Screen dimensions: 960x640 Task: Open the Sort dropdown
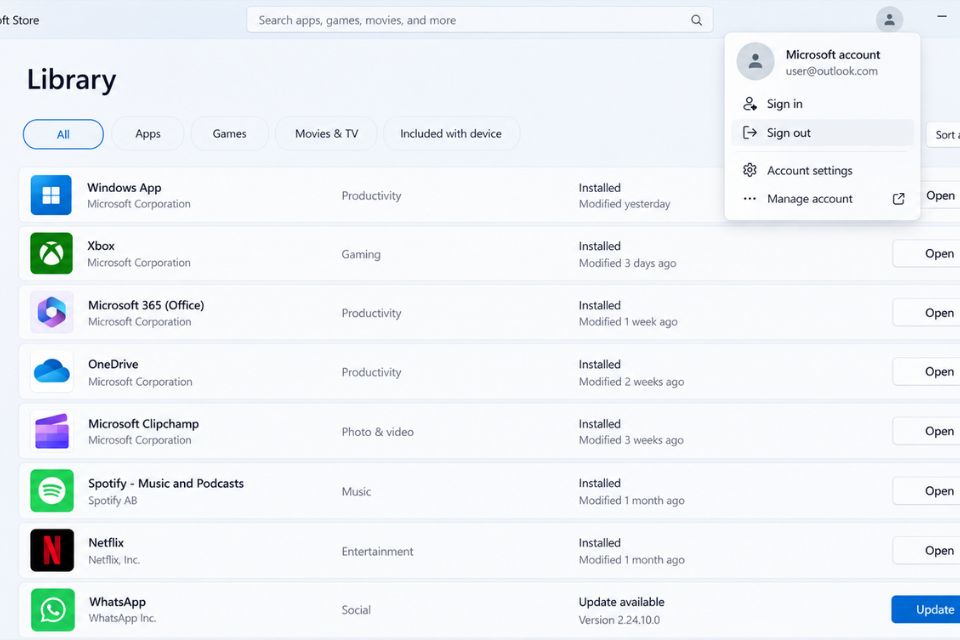943,135
